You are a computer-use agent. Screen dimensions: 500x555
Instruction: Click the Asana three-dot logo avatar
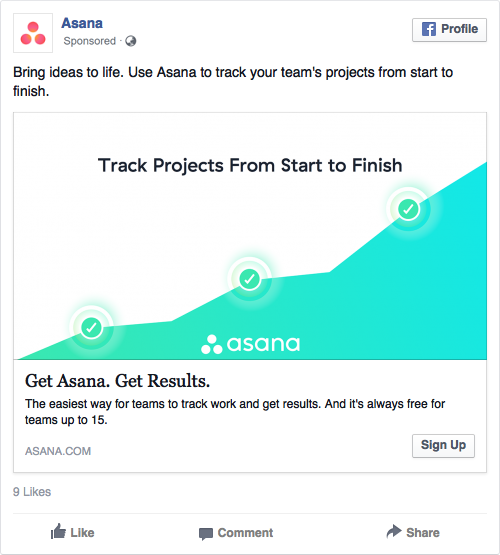tap(33, 33)
